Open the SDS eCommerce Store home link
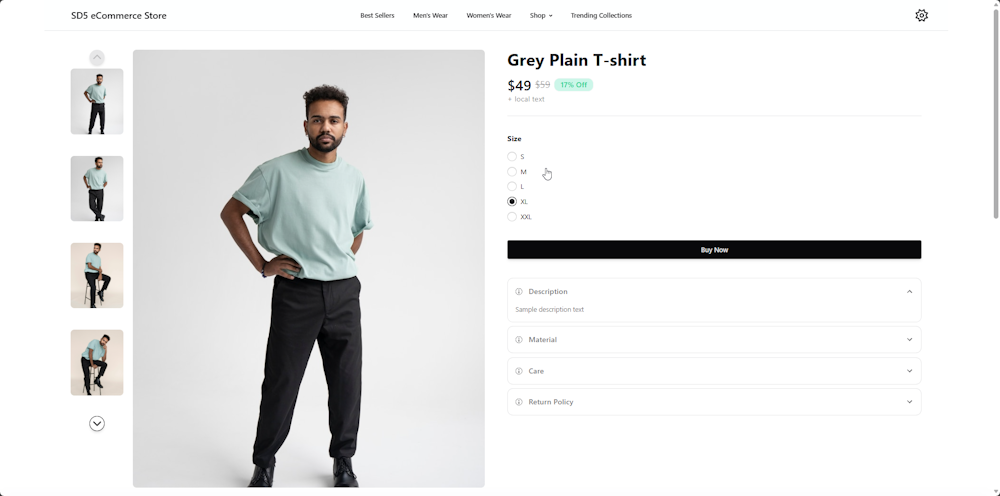Image resolution: width=1000 pixels, height=496 pixels. click(x=119, y=16)
